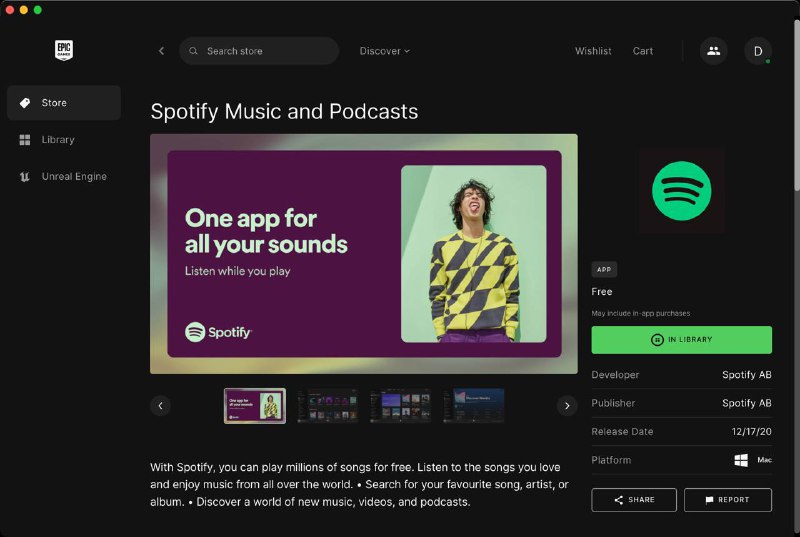The image size is (800, 537).
Task: Open the friends list icon
Action: point(713,50)
